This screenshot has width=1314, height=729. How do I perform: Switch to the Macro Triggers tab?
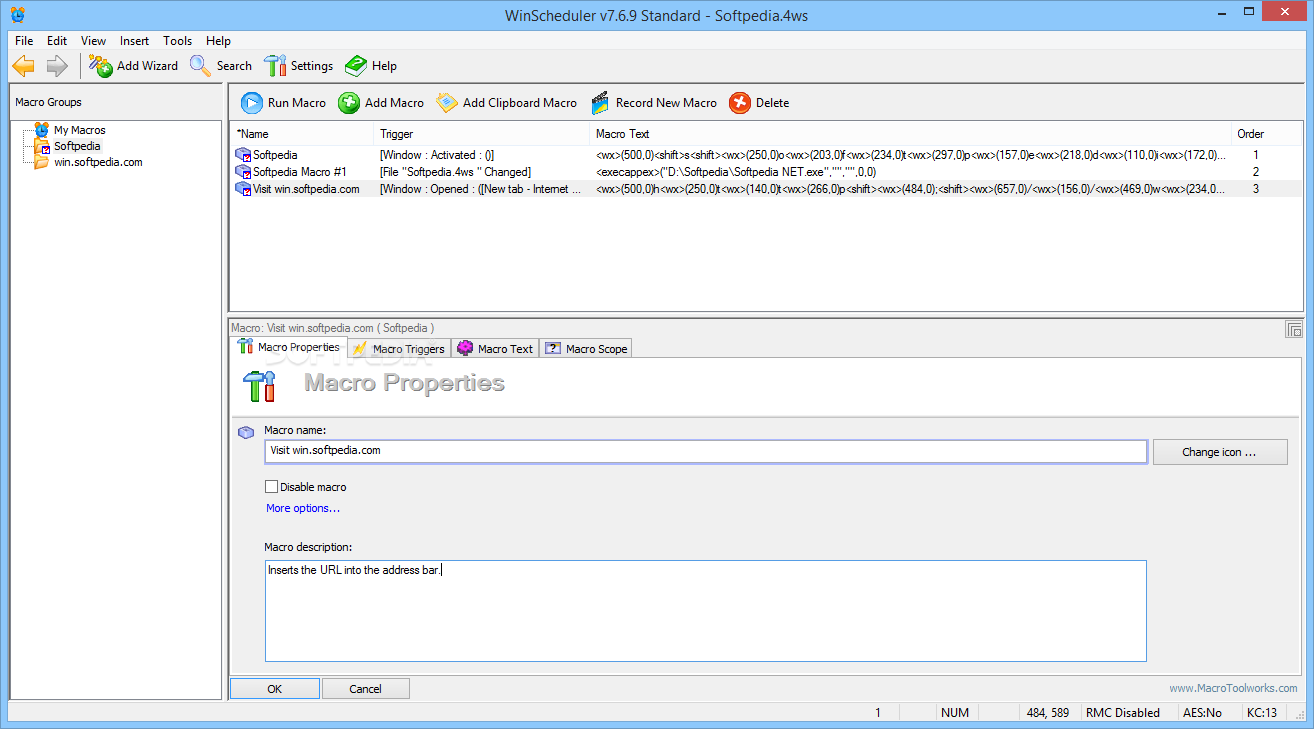click(x=398, y=349)
